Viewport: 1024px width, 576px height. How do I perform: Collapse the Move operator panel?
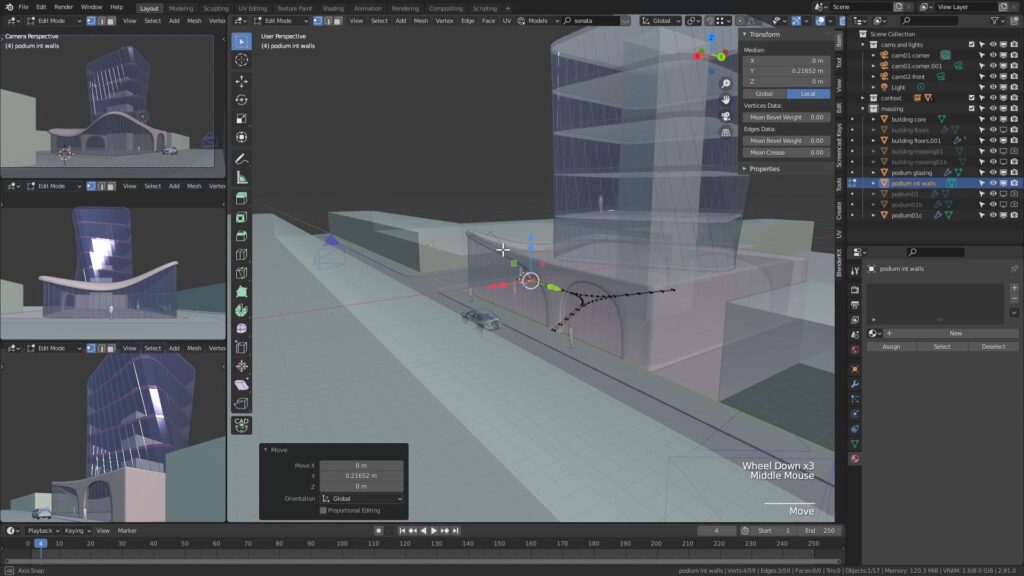tap(265, 450)
